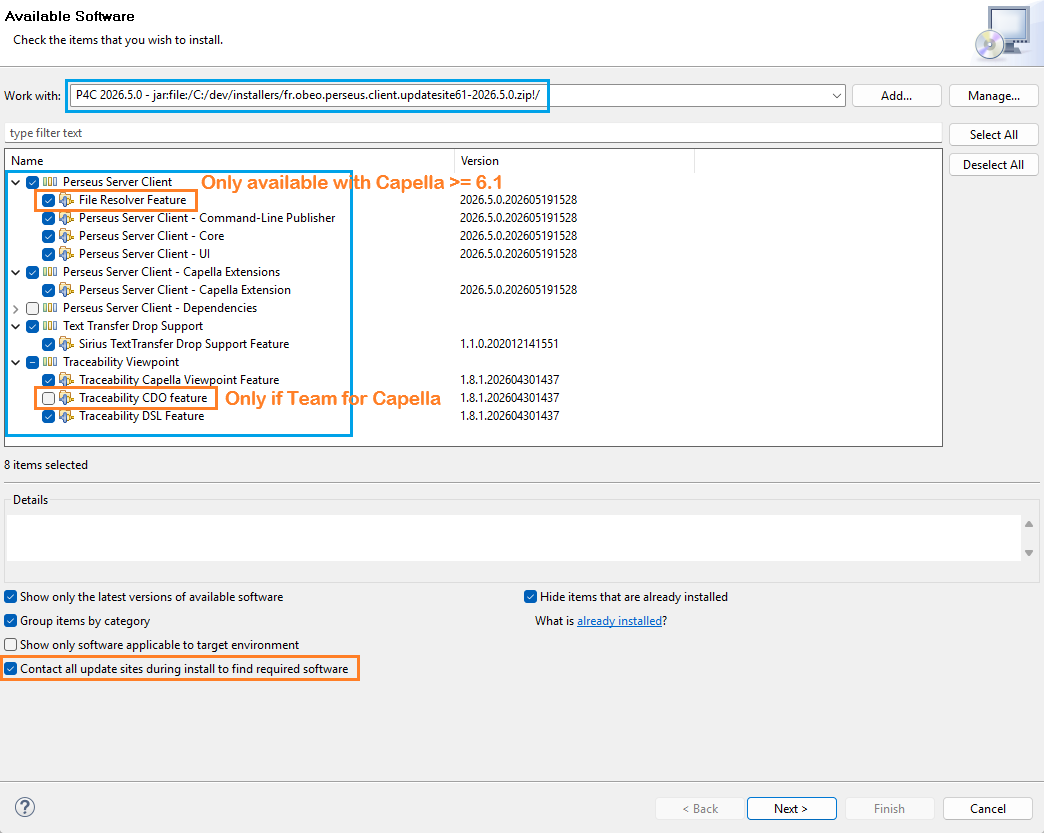1044x833 pixels.
Task: Toggle the Traceability Viewpoint category checkbox
Action: 32,362
